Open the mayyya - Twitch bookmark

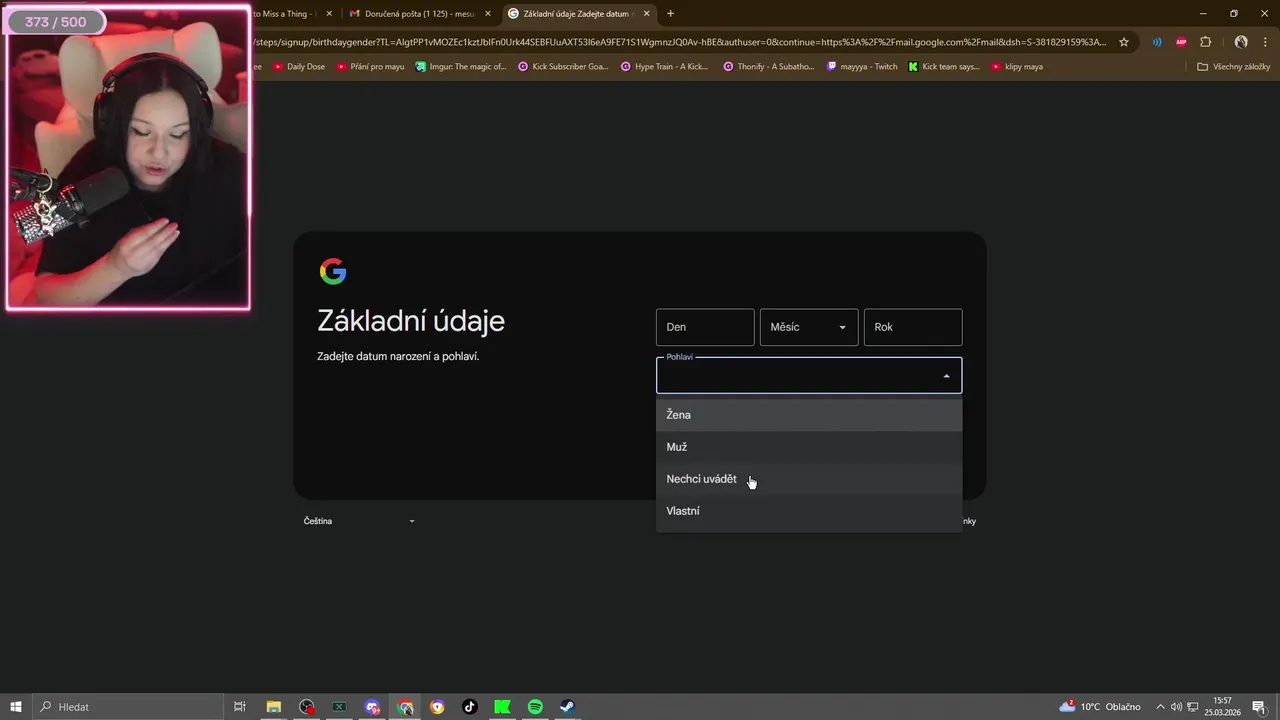[862, 67]
